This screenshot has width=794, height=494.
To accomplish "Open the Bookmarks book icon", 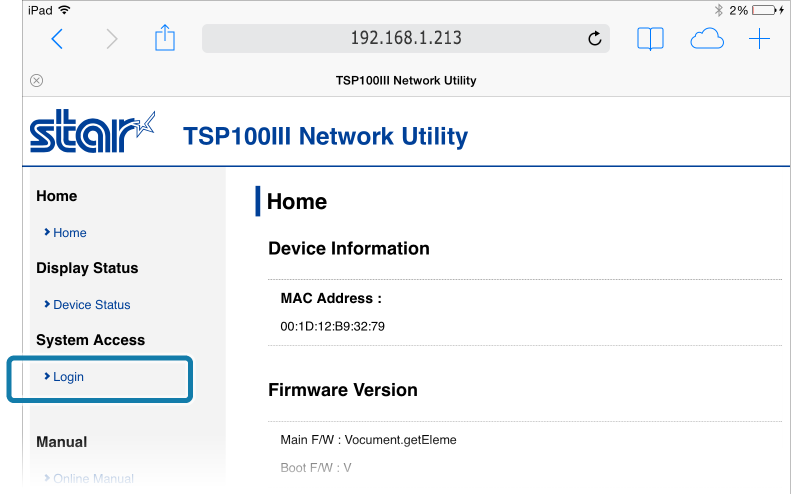I will click(650, 39).
